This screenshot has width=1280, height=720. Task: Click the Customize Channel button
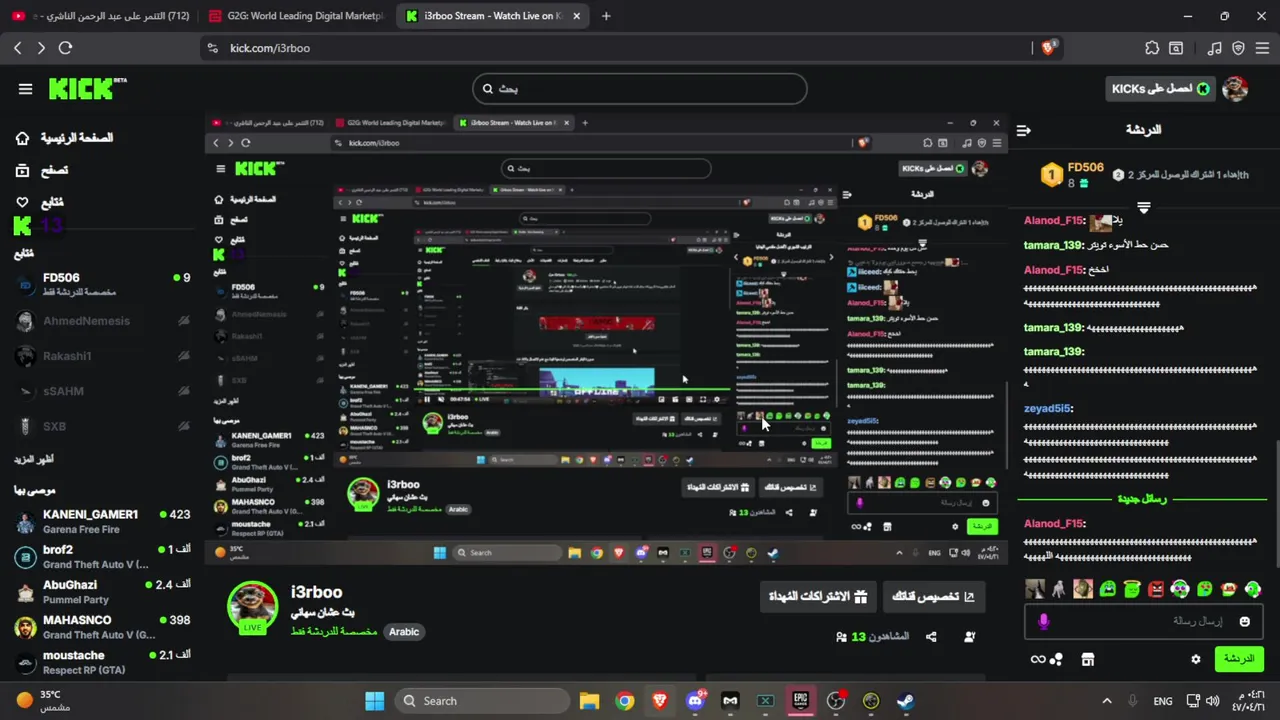pos(935,597)
